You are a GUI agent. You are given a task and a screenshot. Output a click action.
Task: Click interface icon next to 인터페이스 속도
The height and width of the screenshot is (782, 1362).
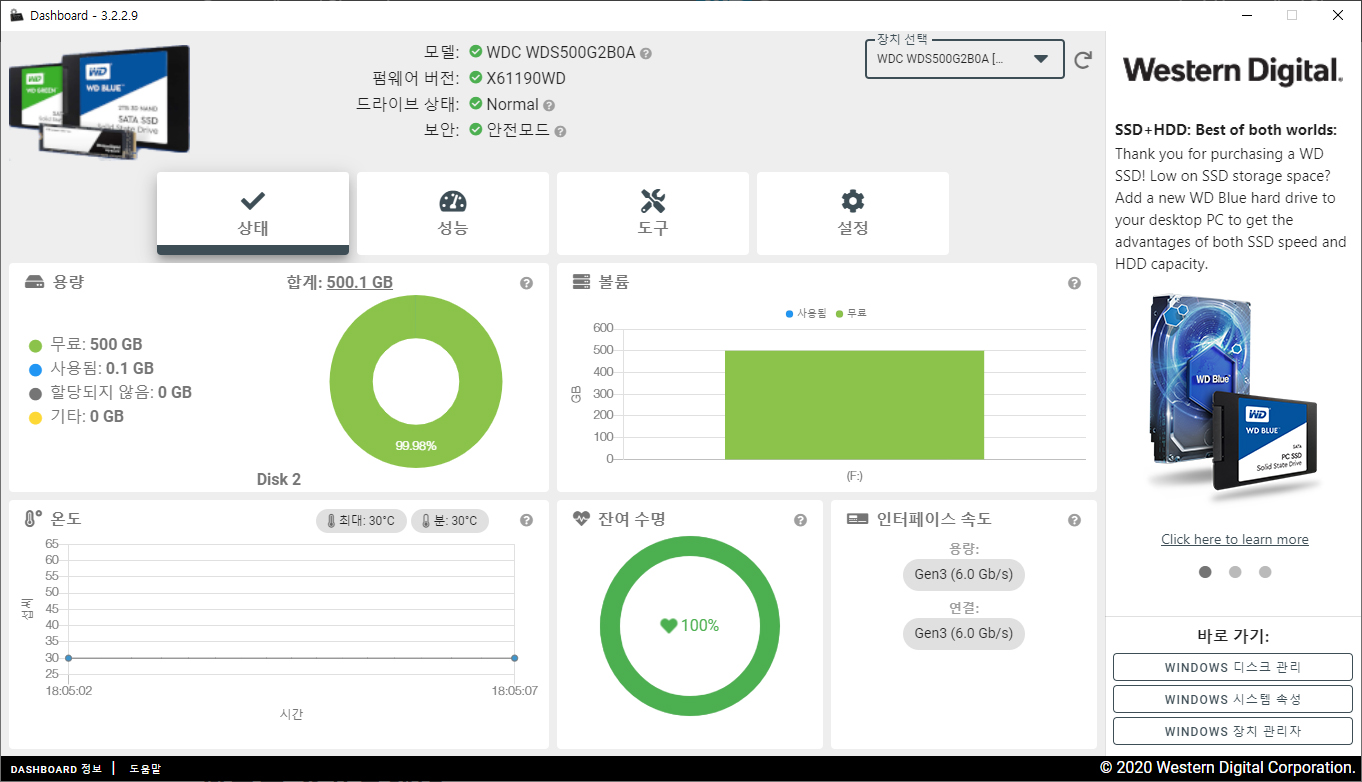point(857,519)
